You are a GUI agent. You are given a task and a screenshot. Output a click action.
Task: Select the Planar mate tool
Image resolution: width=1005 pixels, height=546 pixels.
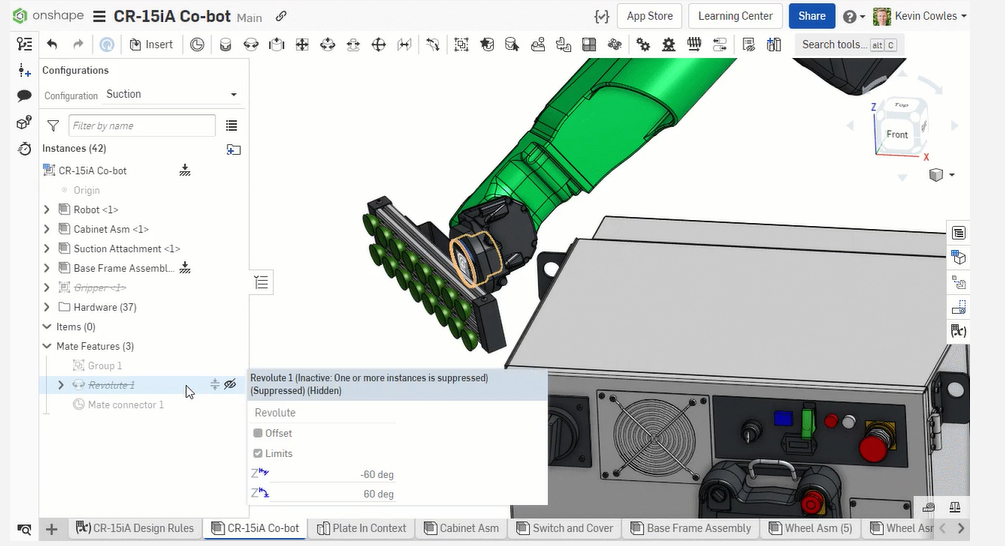[302, 44]
